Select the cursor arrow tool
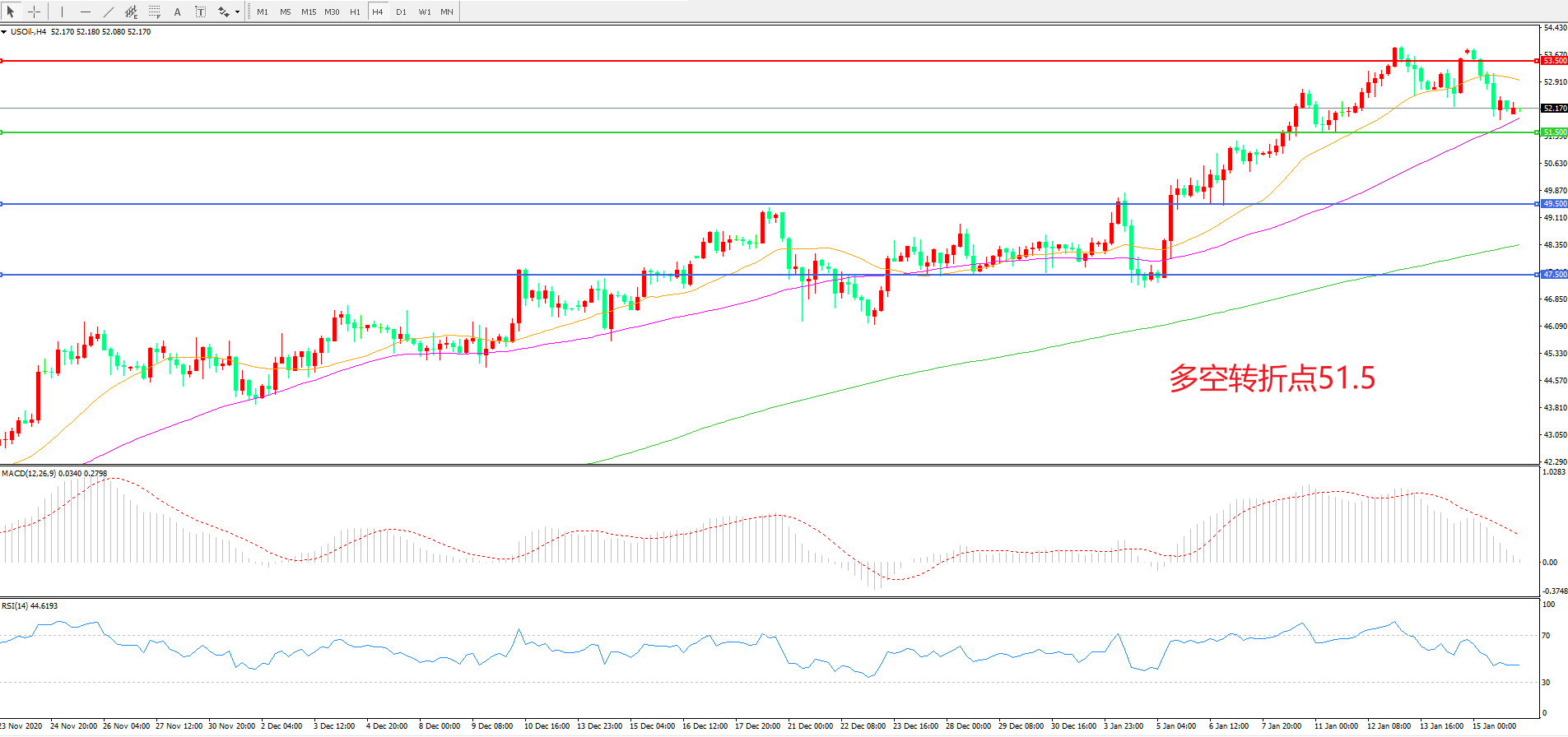The height and width of the screenshot is (737, 1568). (x=11, y=12)
